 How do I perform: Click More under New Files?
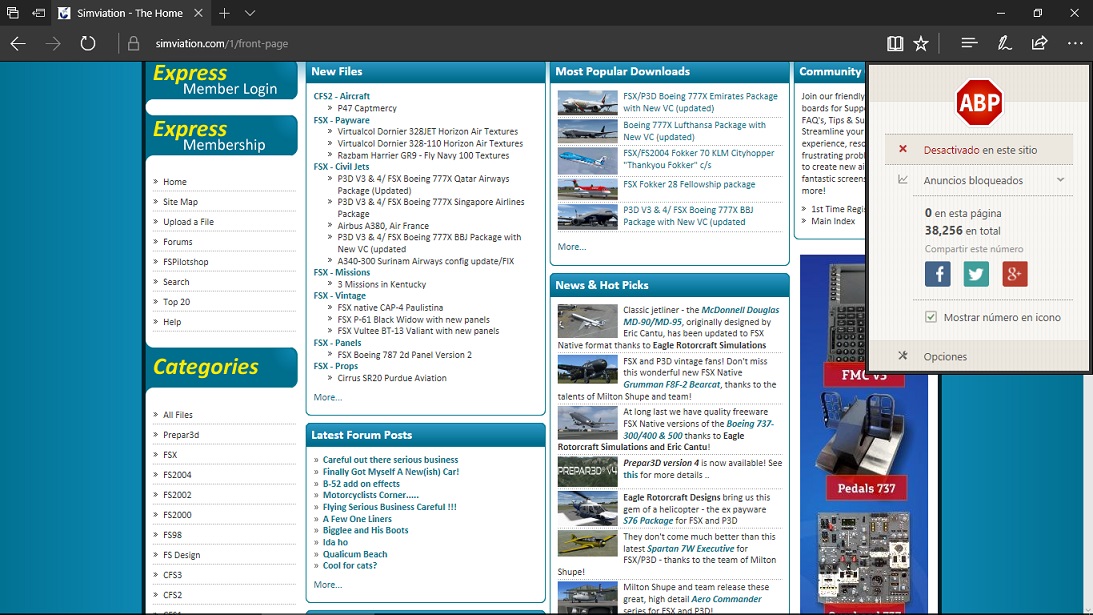pos(328,397)
